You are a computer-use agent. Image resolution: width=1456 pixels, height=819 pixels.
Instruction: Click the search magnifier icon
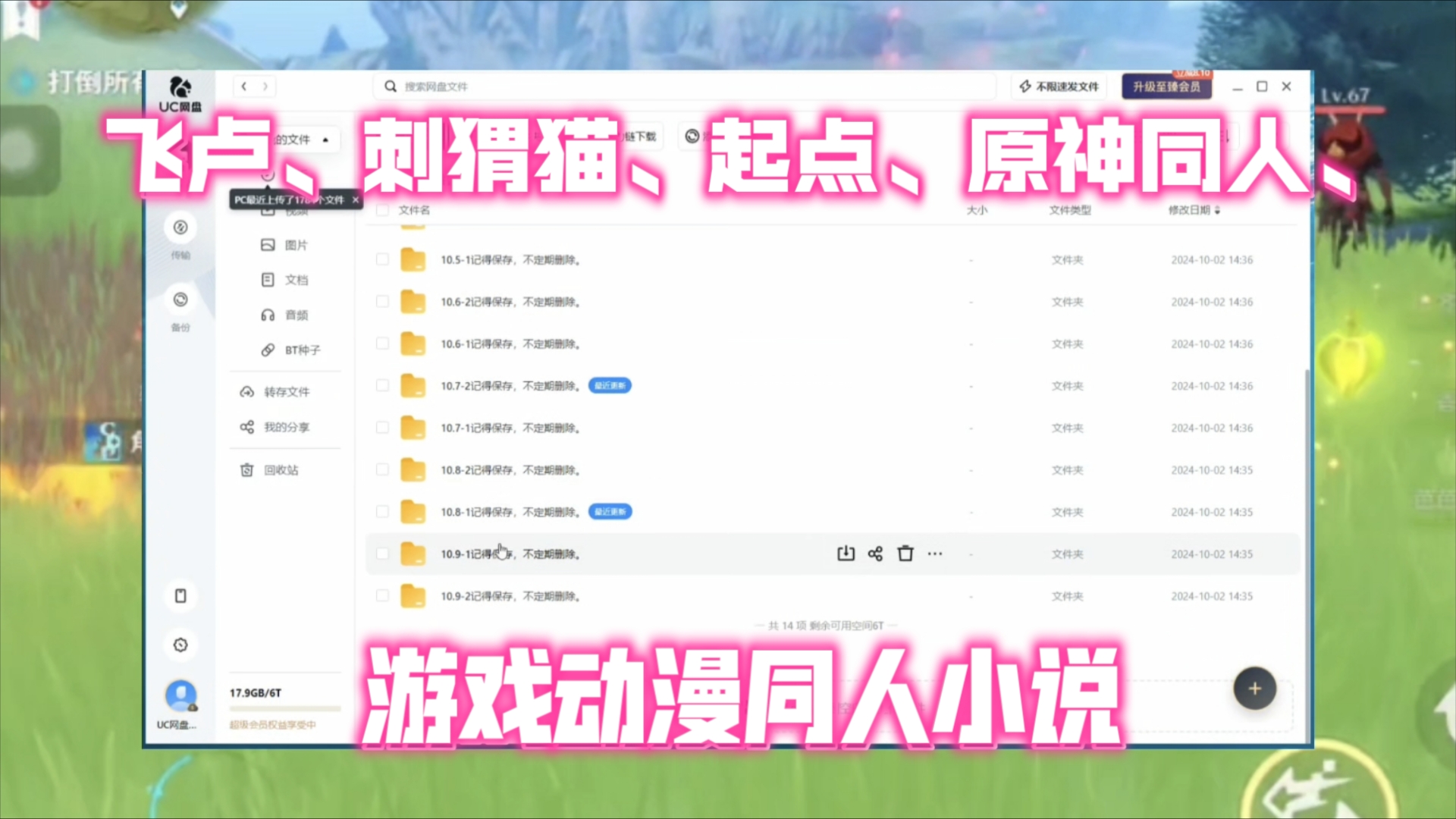click(x=391, y=86)
